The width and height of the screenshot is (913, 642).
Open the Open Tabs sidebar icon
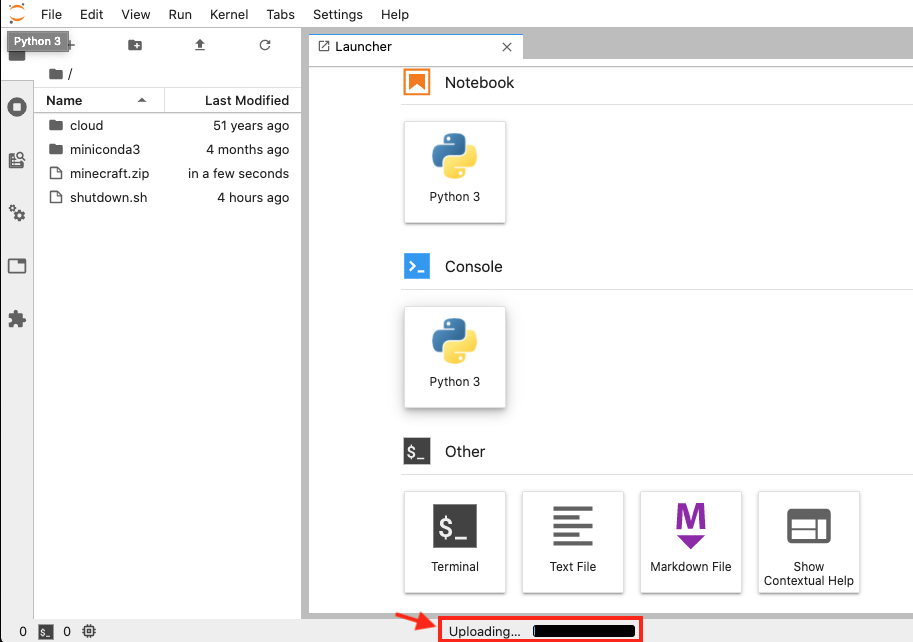pos(17,266)
